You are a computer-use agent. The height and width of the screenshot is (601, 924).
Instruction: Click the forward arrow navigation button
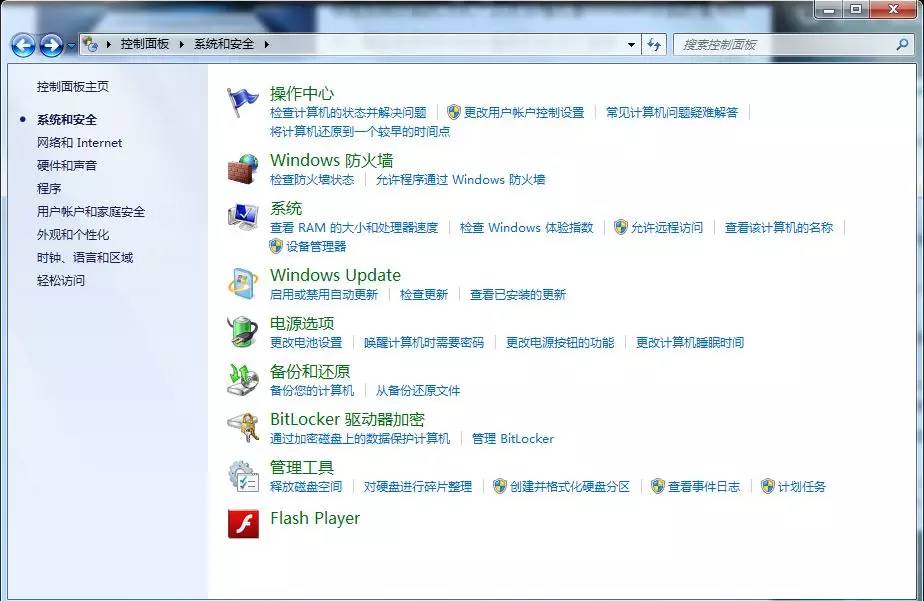(x=51, y=45)
